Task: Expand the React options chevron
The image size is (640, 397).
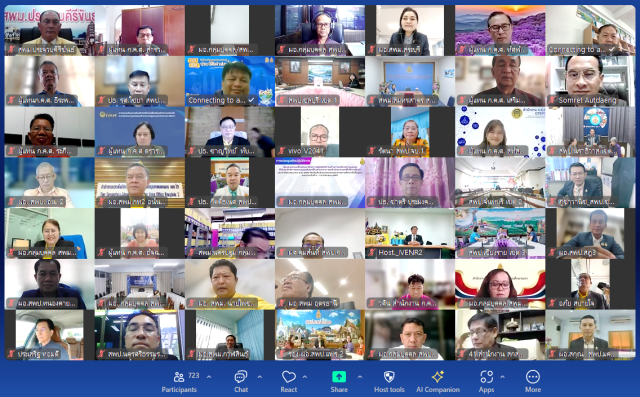Action: (305, 377)
